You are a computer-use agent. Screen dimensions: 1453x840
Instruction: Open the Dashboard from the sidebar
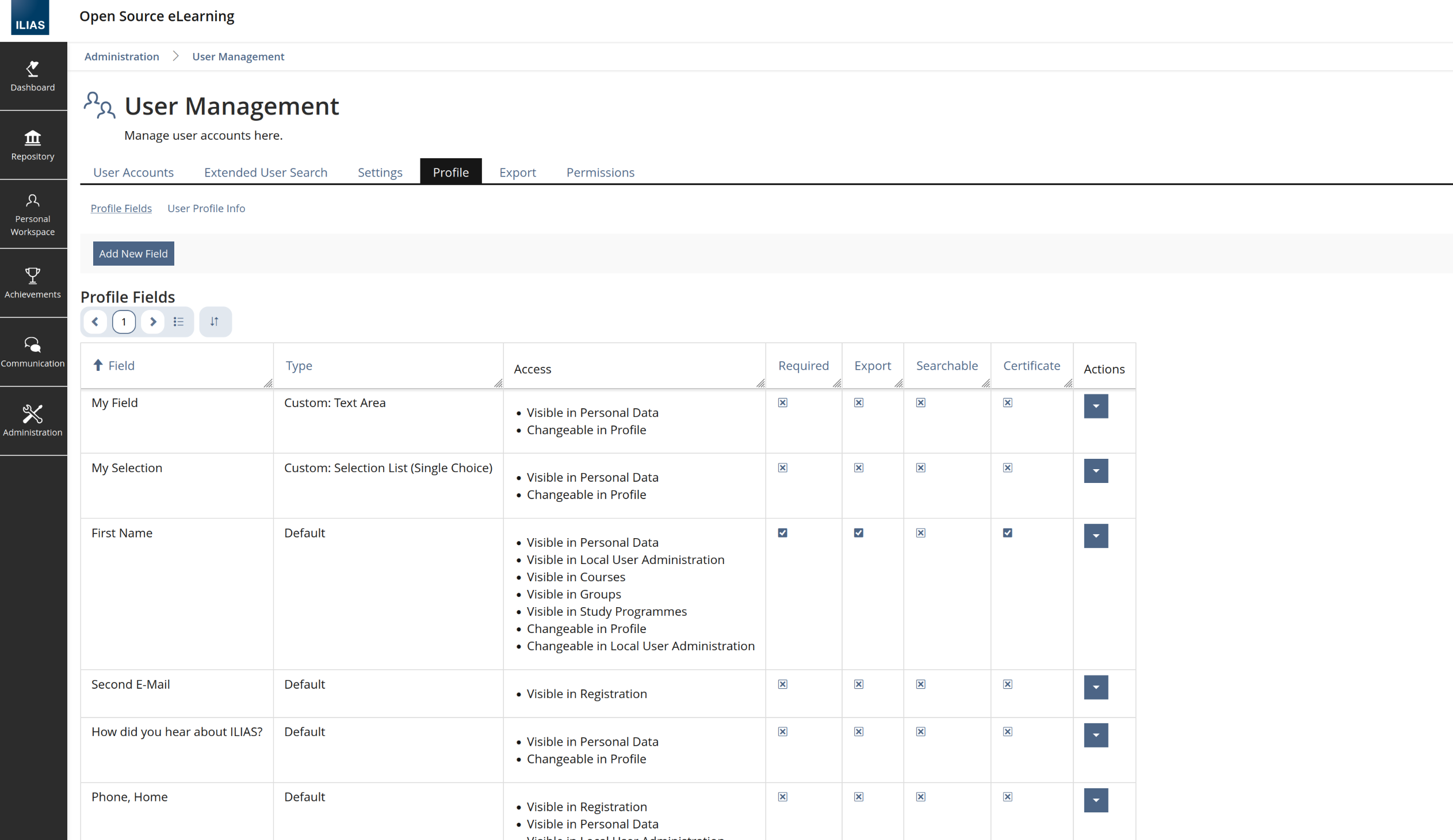click(32, 76)
